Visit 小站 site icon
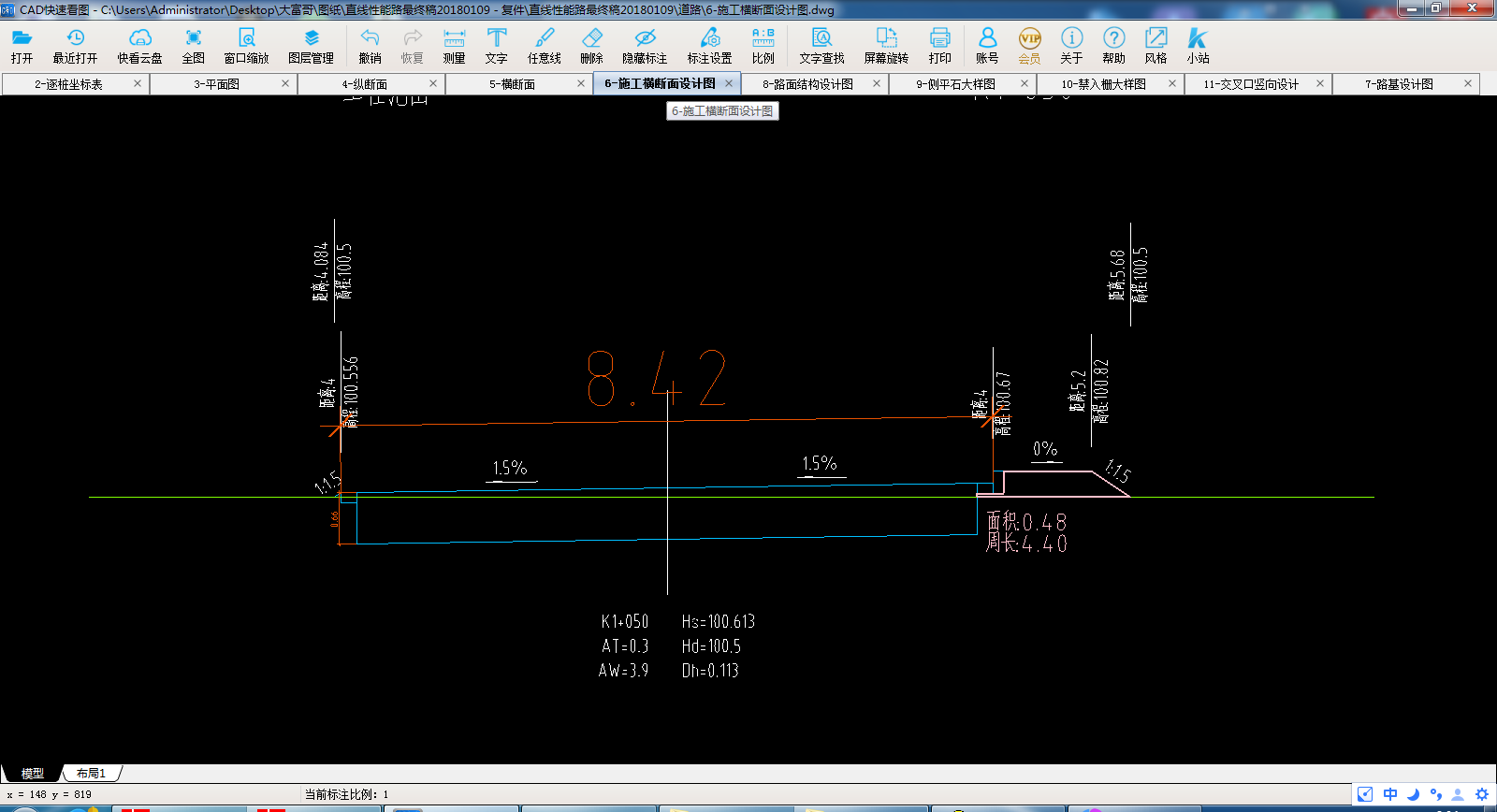1497x812 pixels. (x=1198, y=46)
